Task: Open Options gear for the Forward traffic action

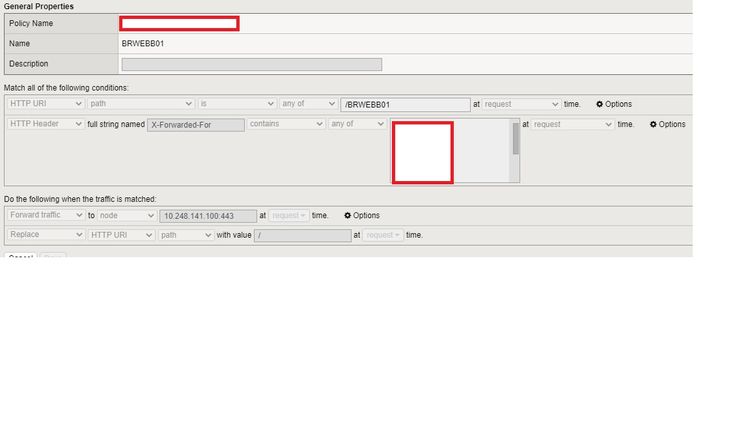Action: tap(362, 215)
